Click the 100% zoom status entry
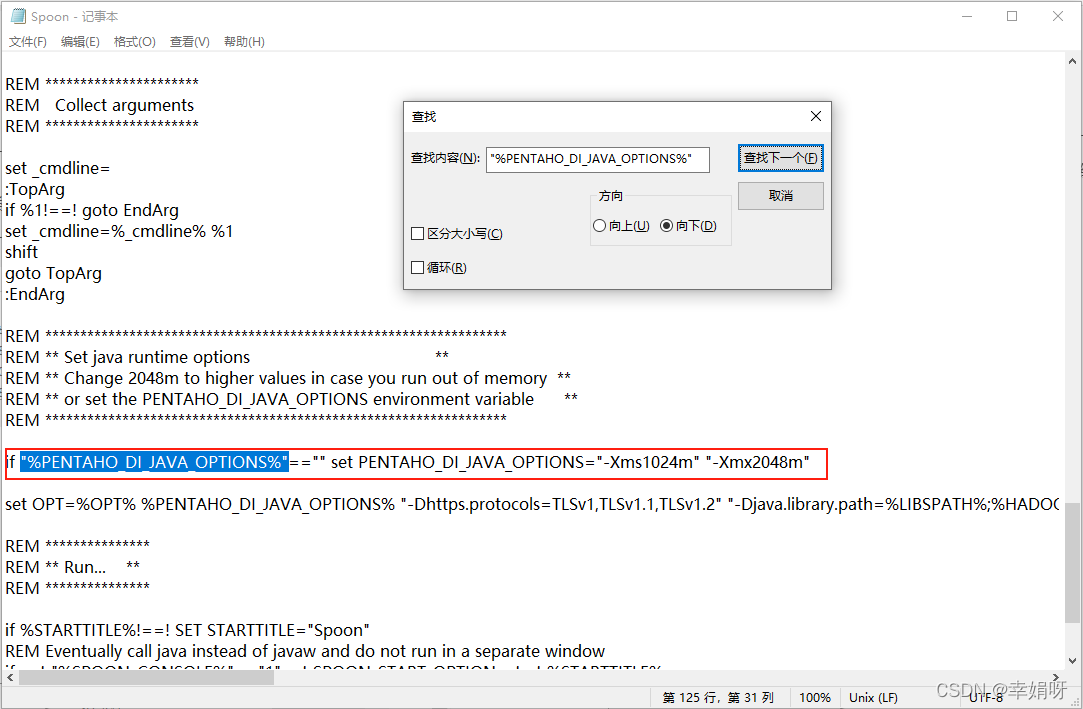The height and width of the screenshot is (709, 1083). (815, 697)
